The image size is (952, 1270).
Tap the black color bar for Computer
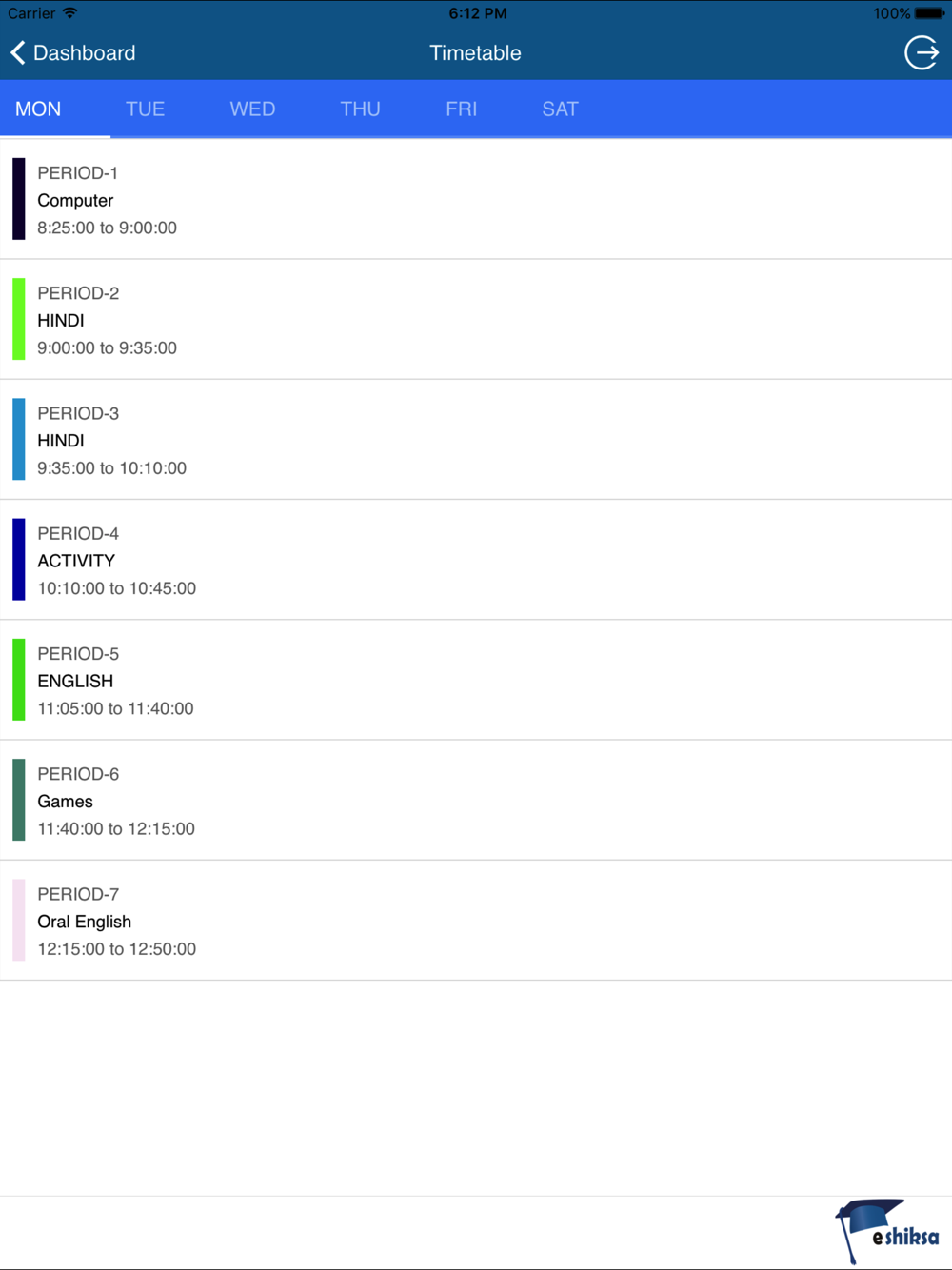(18, 199)
